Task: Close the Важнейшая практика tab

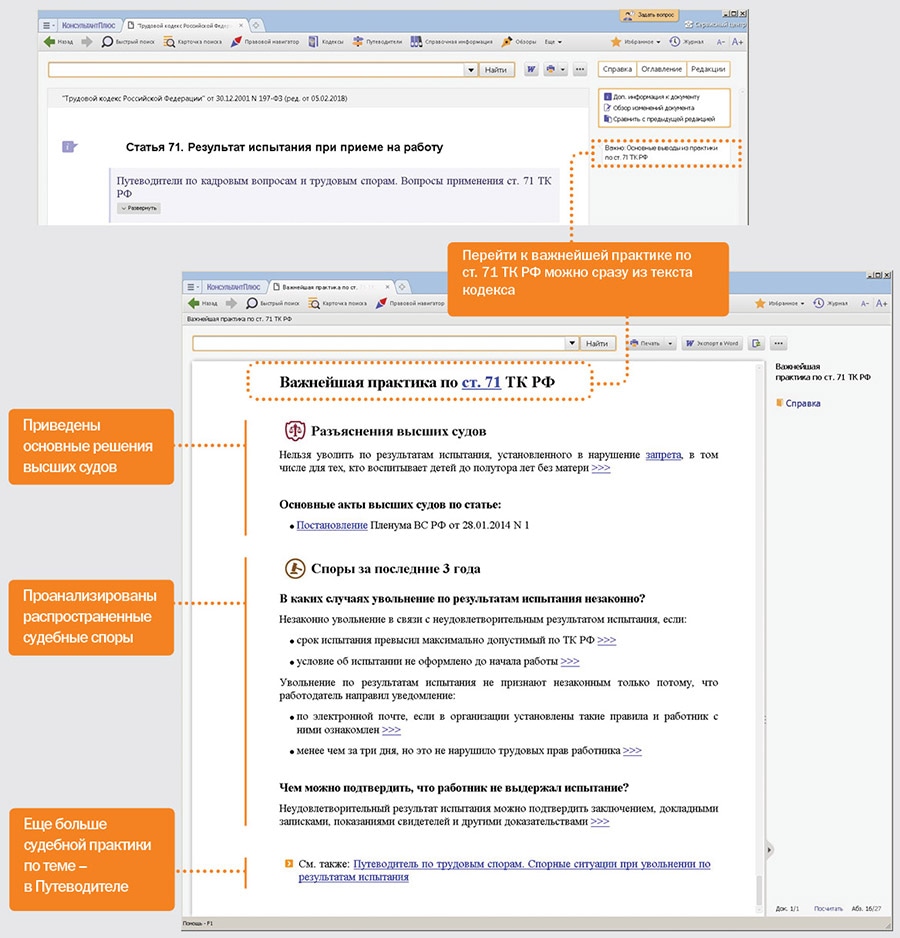Action: [x=388, y=287]
